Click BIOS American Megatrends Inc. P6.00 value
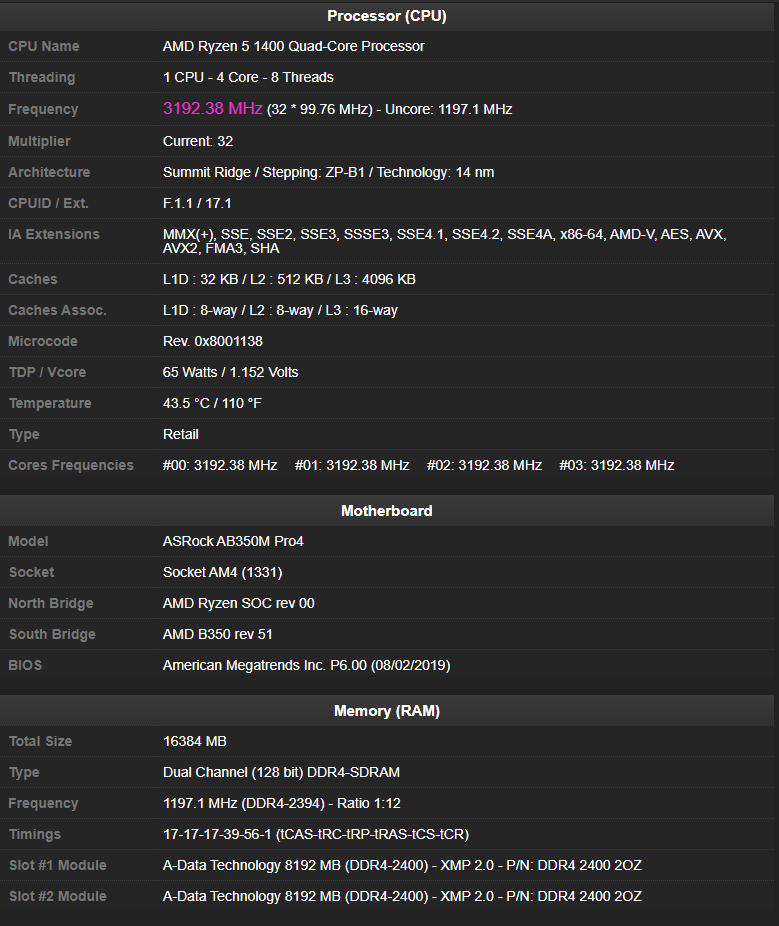This screenshot has width=779, height=926. [307, 666]
